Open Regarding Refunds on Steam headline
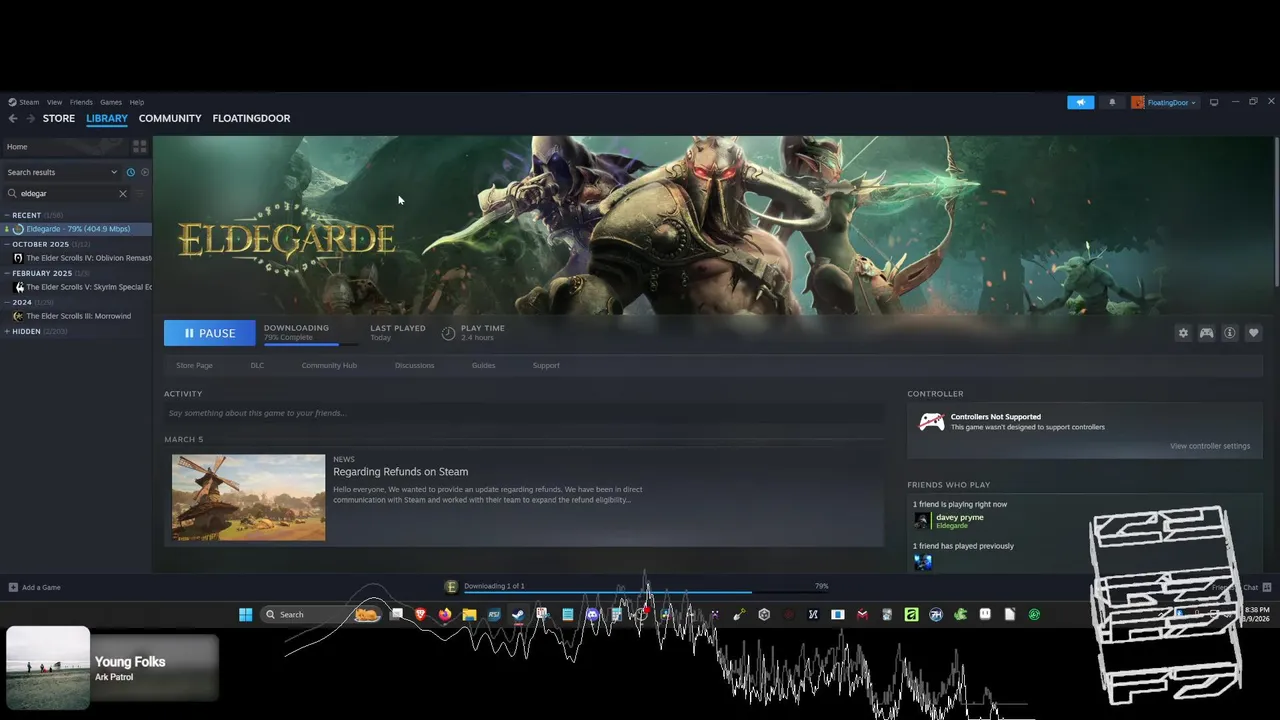Screen dimensions: 1280x720 point(400,472)
